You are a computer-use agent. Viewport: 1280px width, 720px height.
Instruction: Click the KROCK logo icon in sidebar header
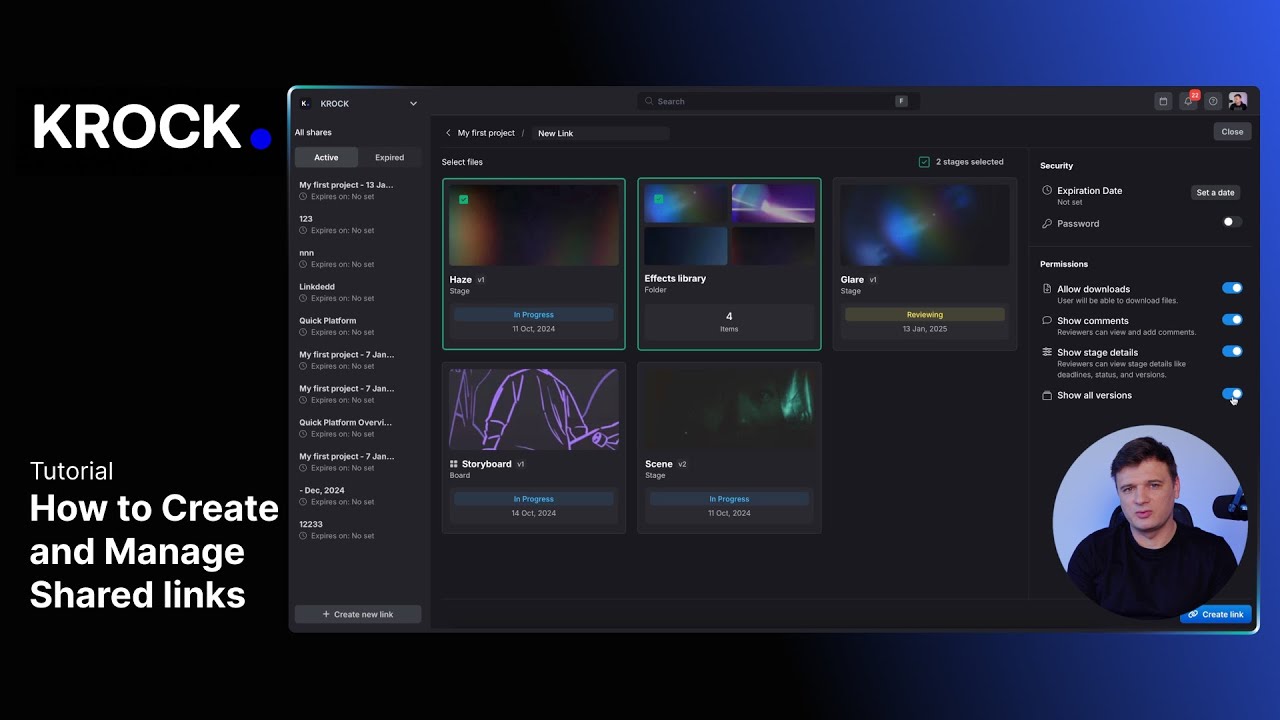point(305,103)
